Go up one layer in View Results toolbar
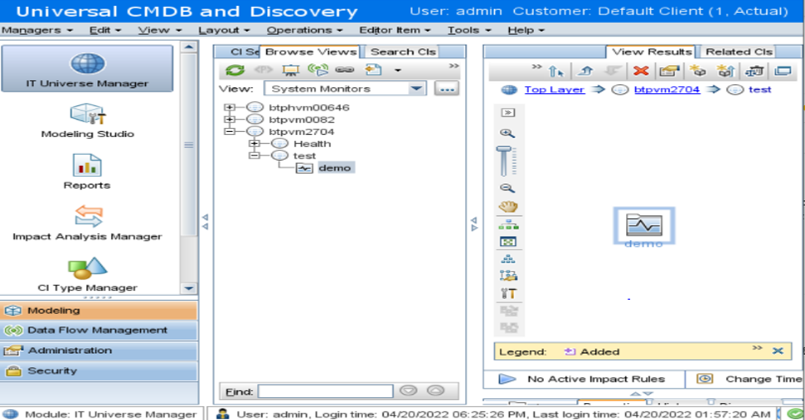 point(585,71)
